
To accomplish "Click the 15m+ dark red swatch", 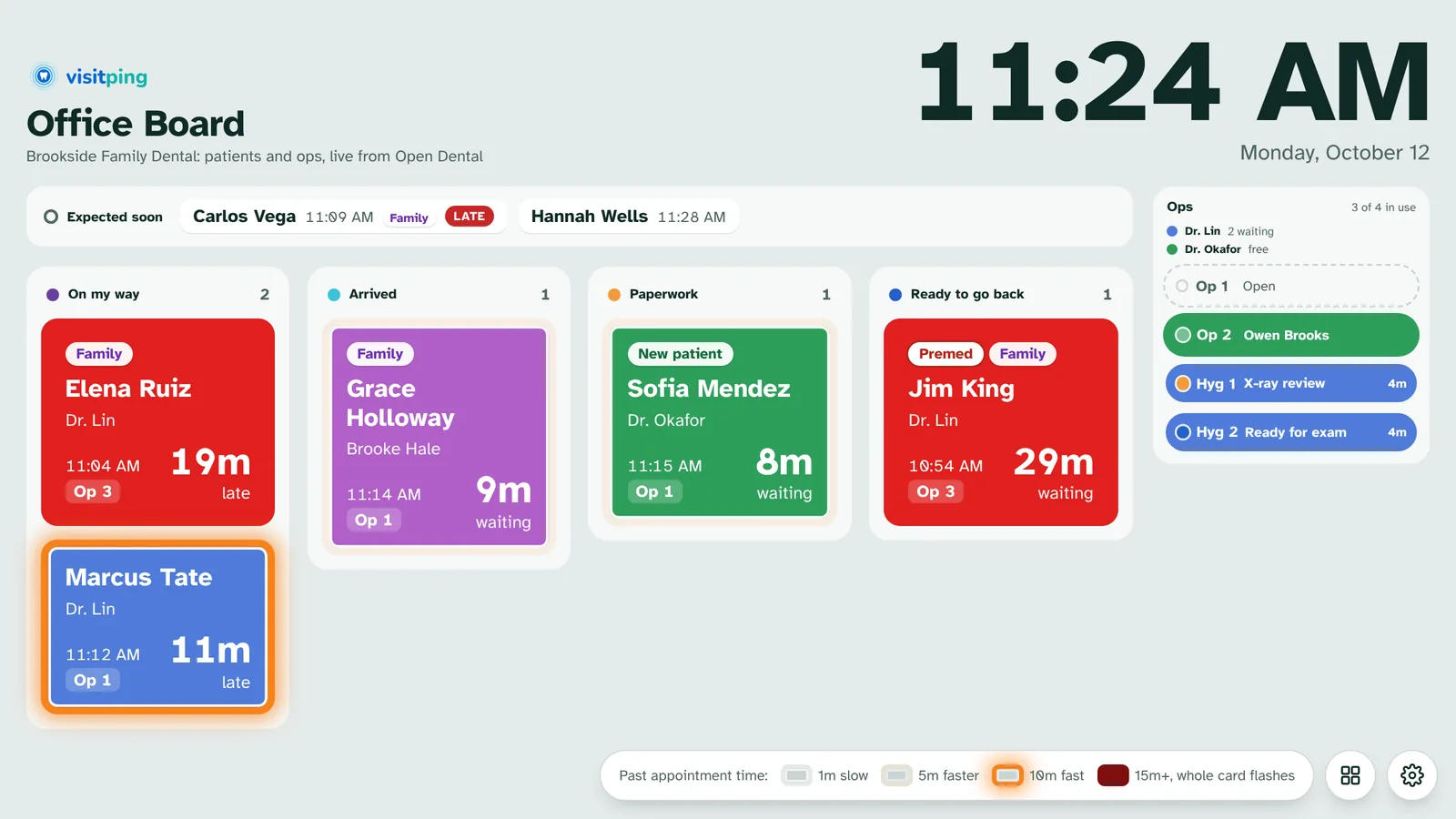I will pyautogui.click(x=1113, y=775).
